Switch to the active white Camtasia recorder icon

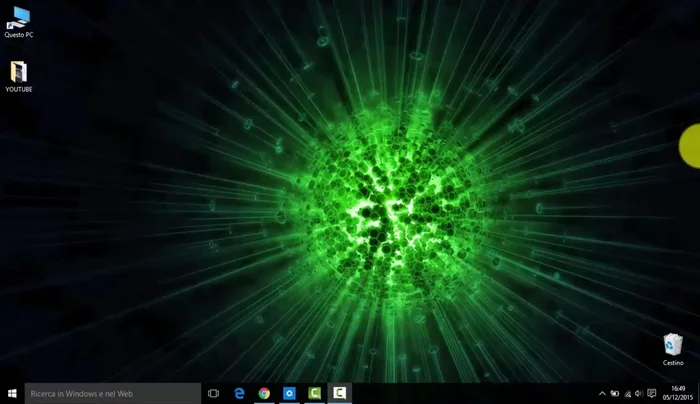point(339,394)
